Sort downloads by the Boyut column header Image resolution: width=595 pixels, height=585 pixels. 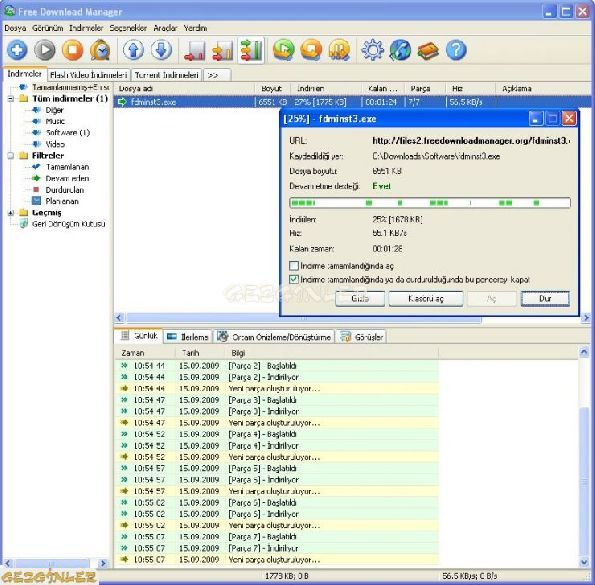(x=272, y=88)
